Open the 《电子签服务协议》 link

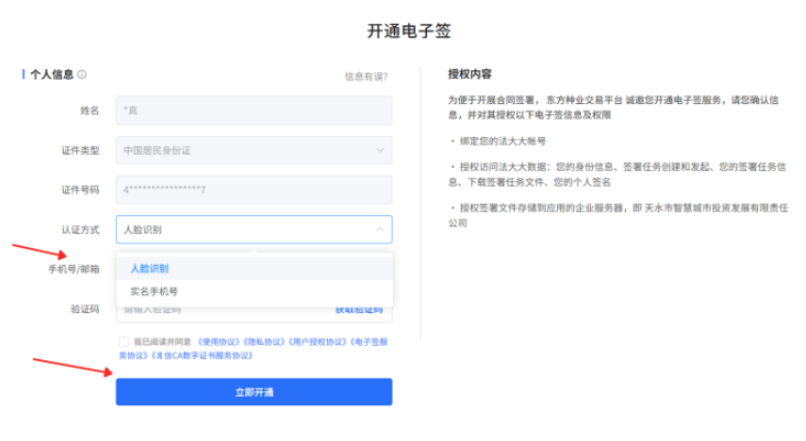[366, 342]
